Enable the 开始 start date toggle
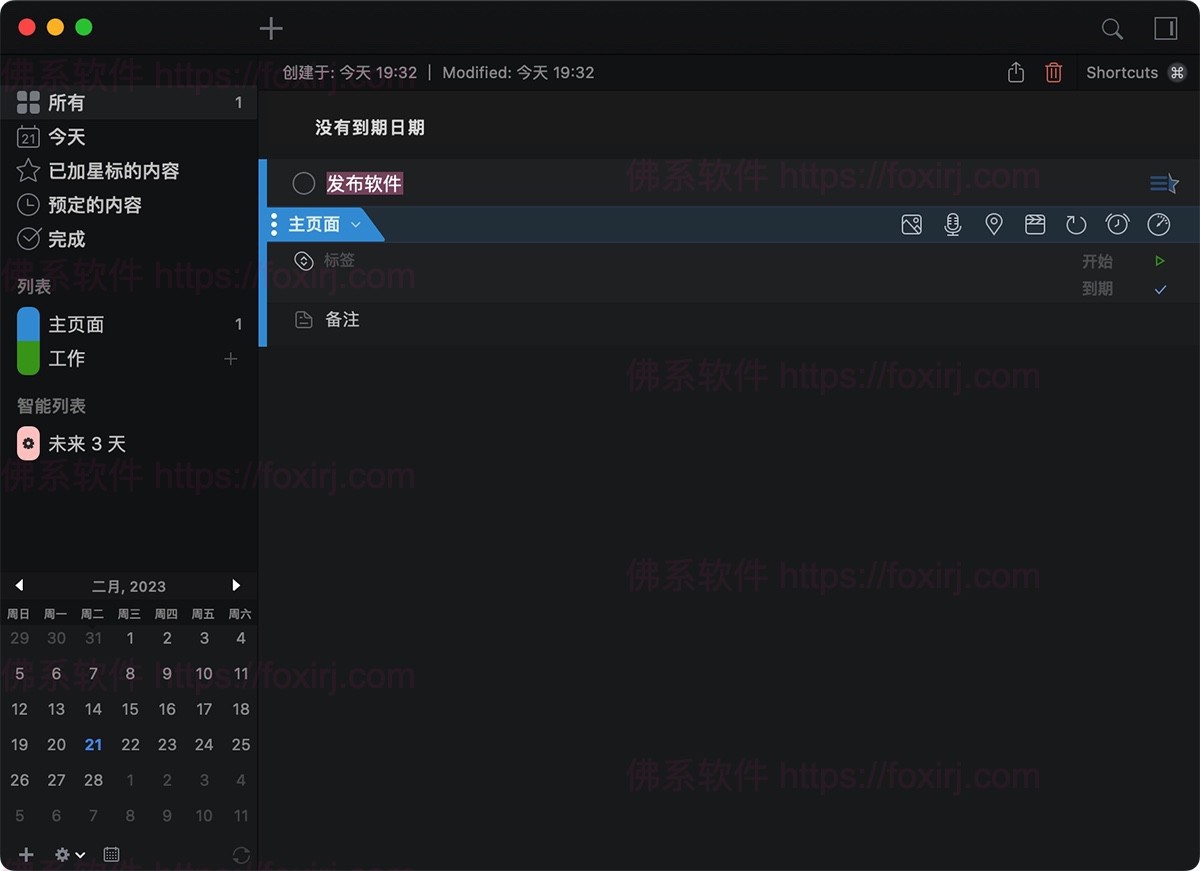 point(1159,260)
